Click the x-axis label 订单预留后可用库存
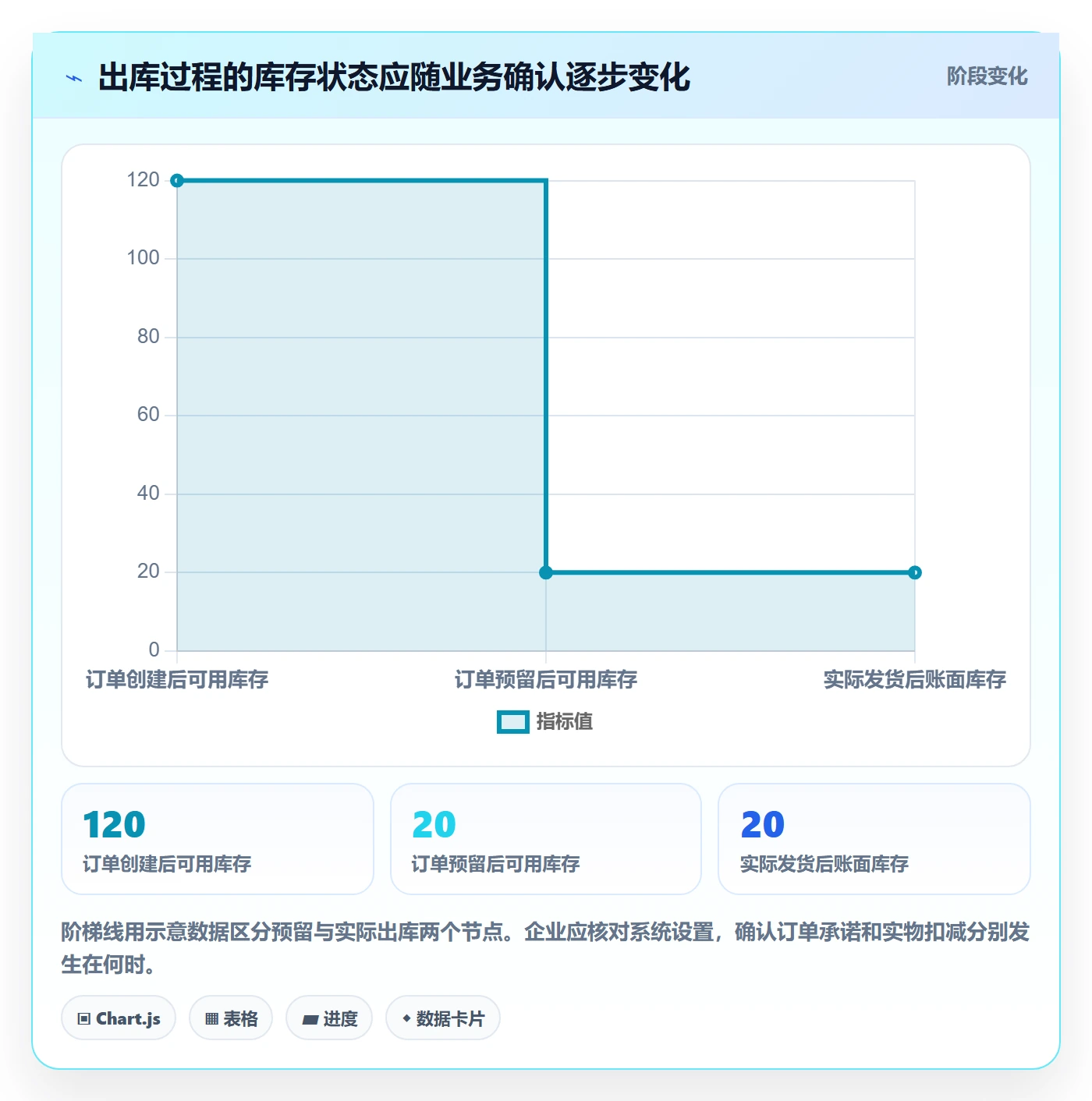This screenshot has width=1092, height=1101. click(546, 680)
